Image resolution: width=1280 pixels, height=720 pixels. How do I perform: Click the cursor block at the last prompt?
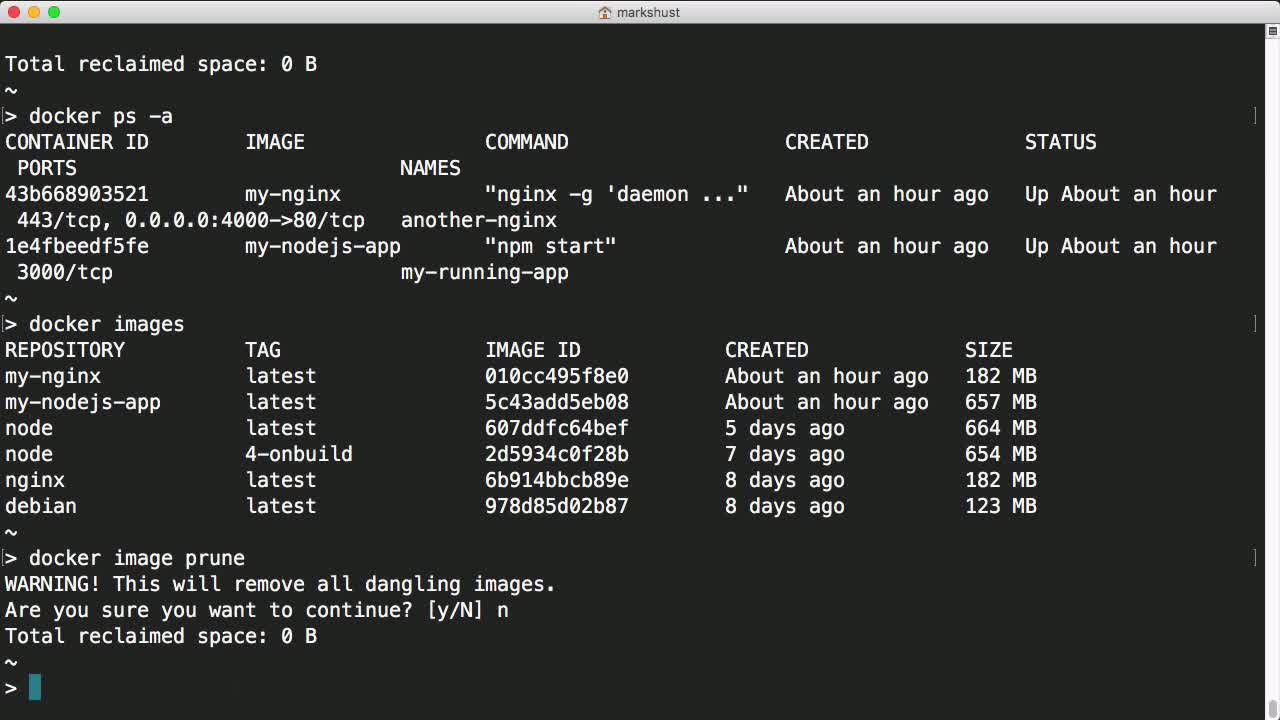coord(35,687)
